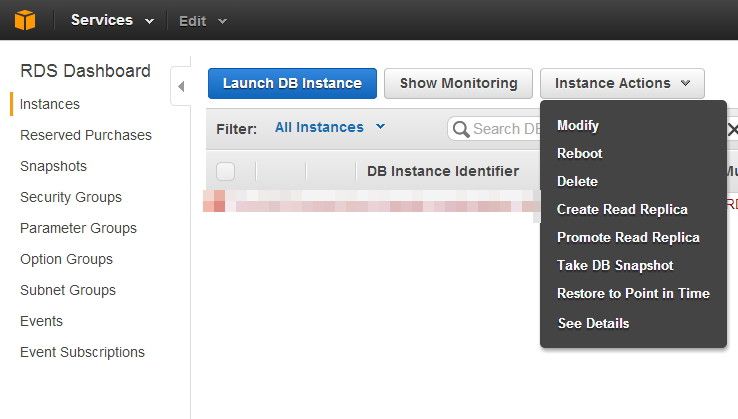Click the Show Monitoring button
The width and height of the screenshot is (738, 419).
tap(458, 83)
